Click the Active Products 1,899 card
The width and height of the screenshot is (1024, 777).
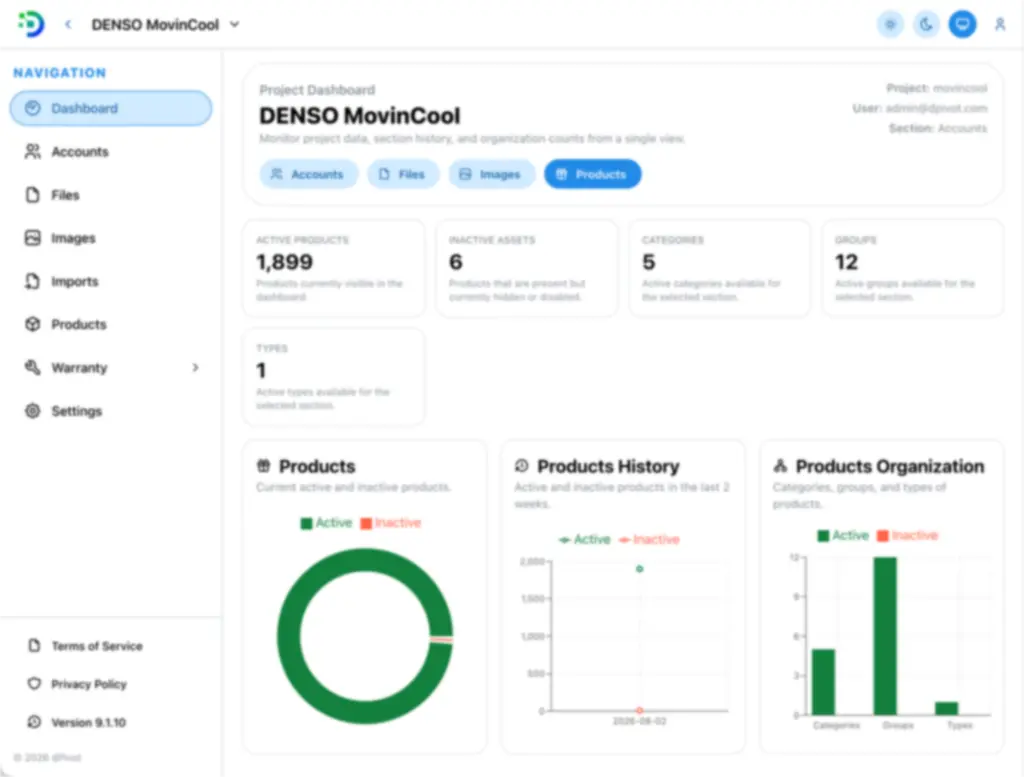coord(334,268)
